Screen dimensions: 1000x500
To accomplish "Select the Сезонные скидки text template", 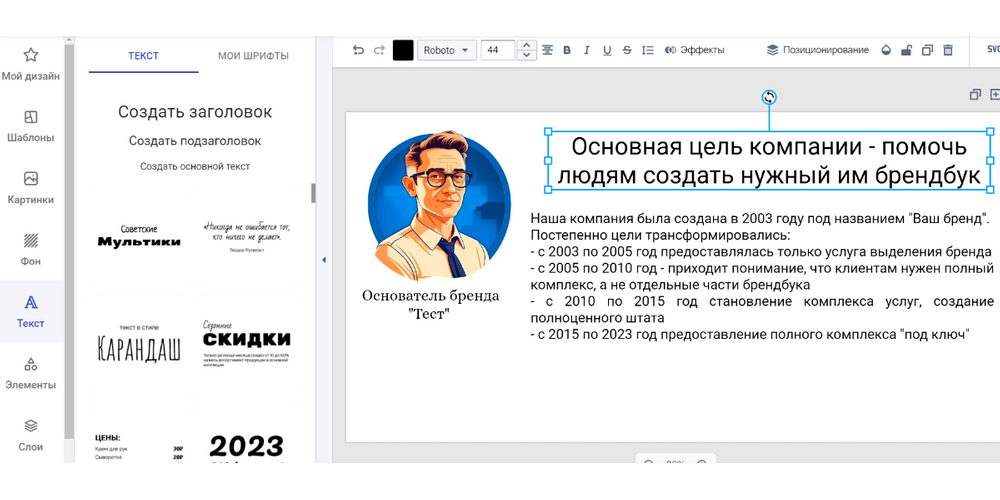I will point(246,344).
